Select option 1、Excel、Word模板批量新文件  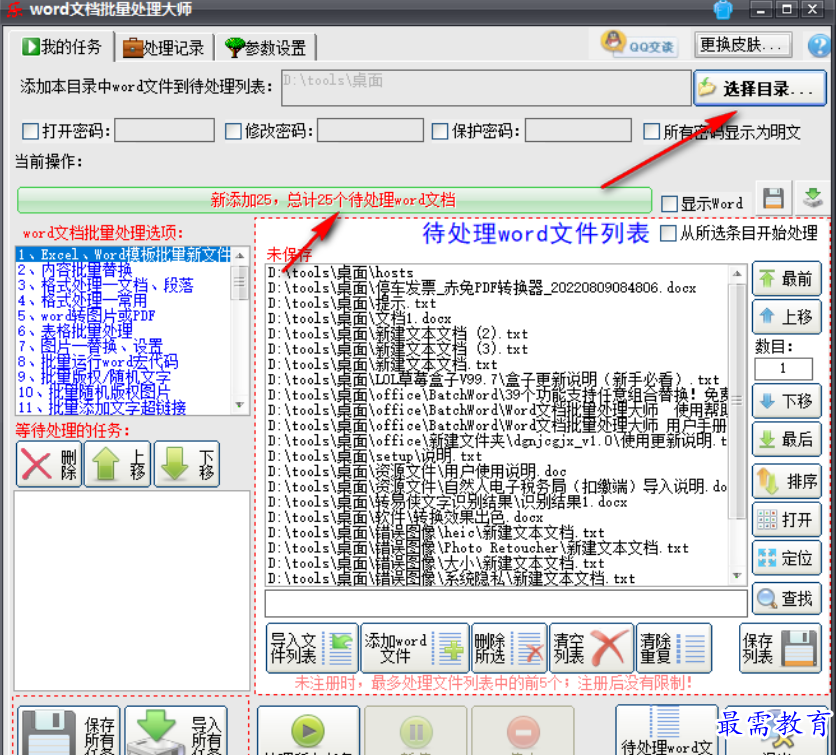(x=124, y=254)
